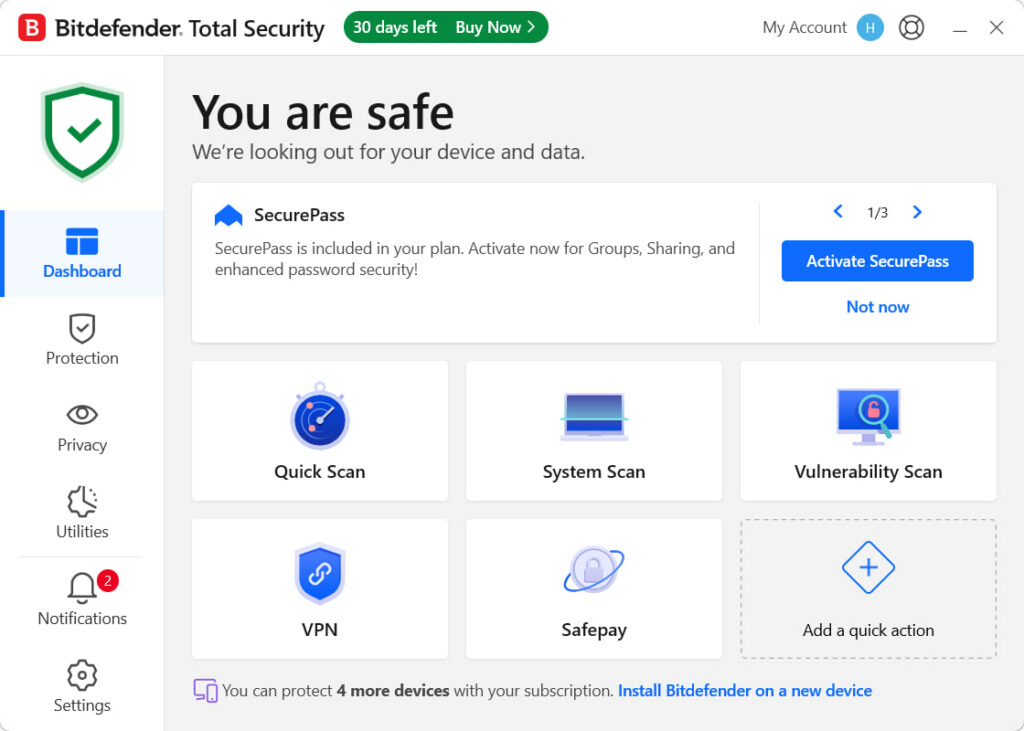The width and height of the screenshot is (1024, 731).
Task: Go to previous recommendation card
Action: coord(839,212)
